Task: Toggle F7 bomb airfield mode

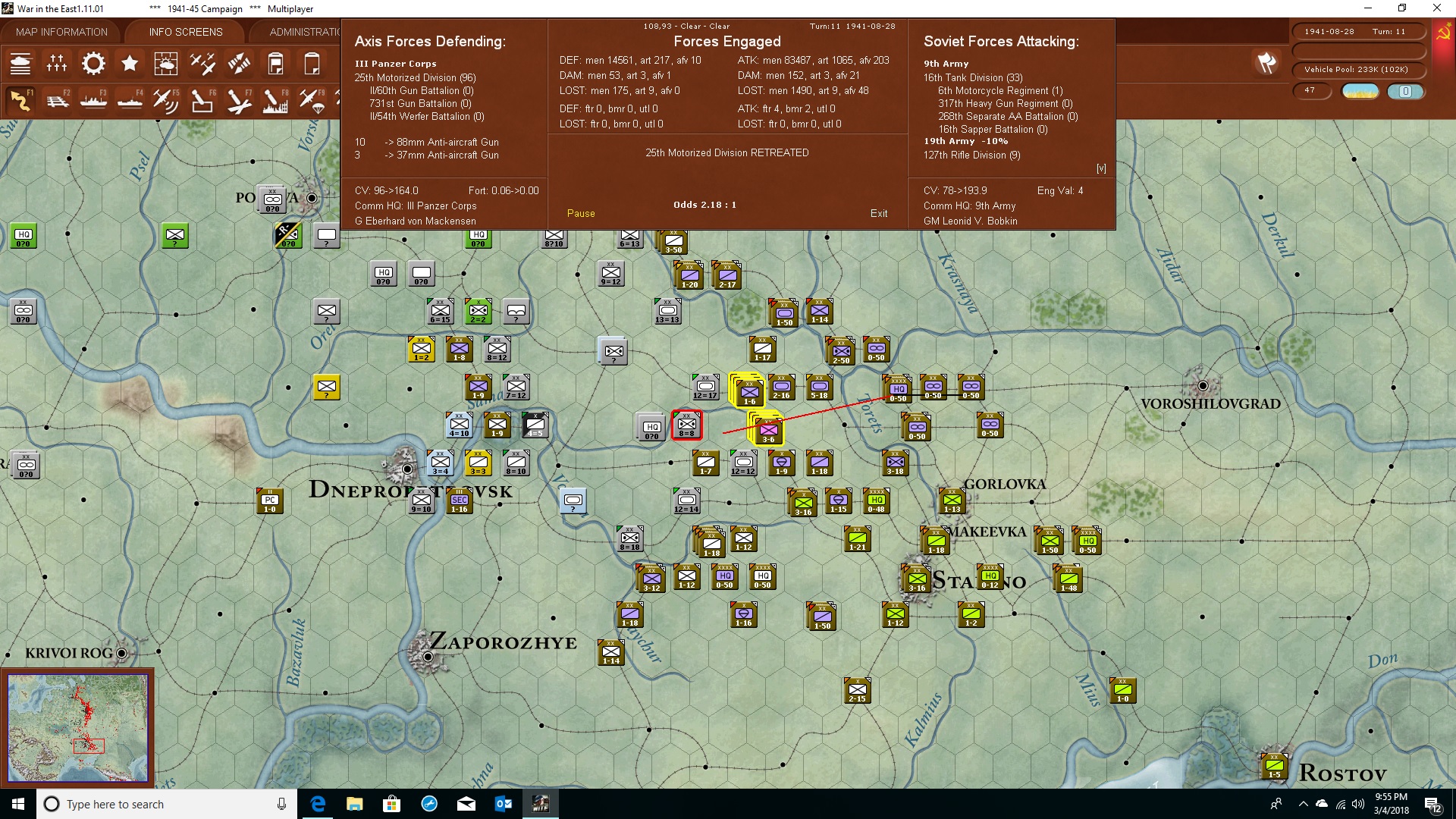Action: 239,101
